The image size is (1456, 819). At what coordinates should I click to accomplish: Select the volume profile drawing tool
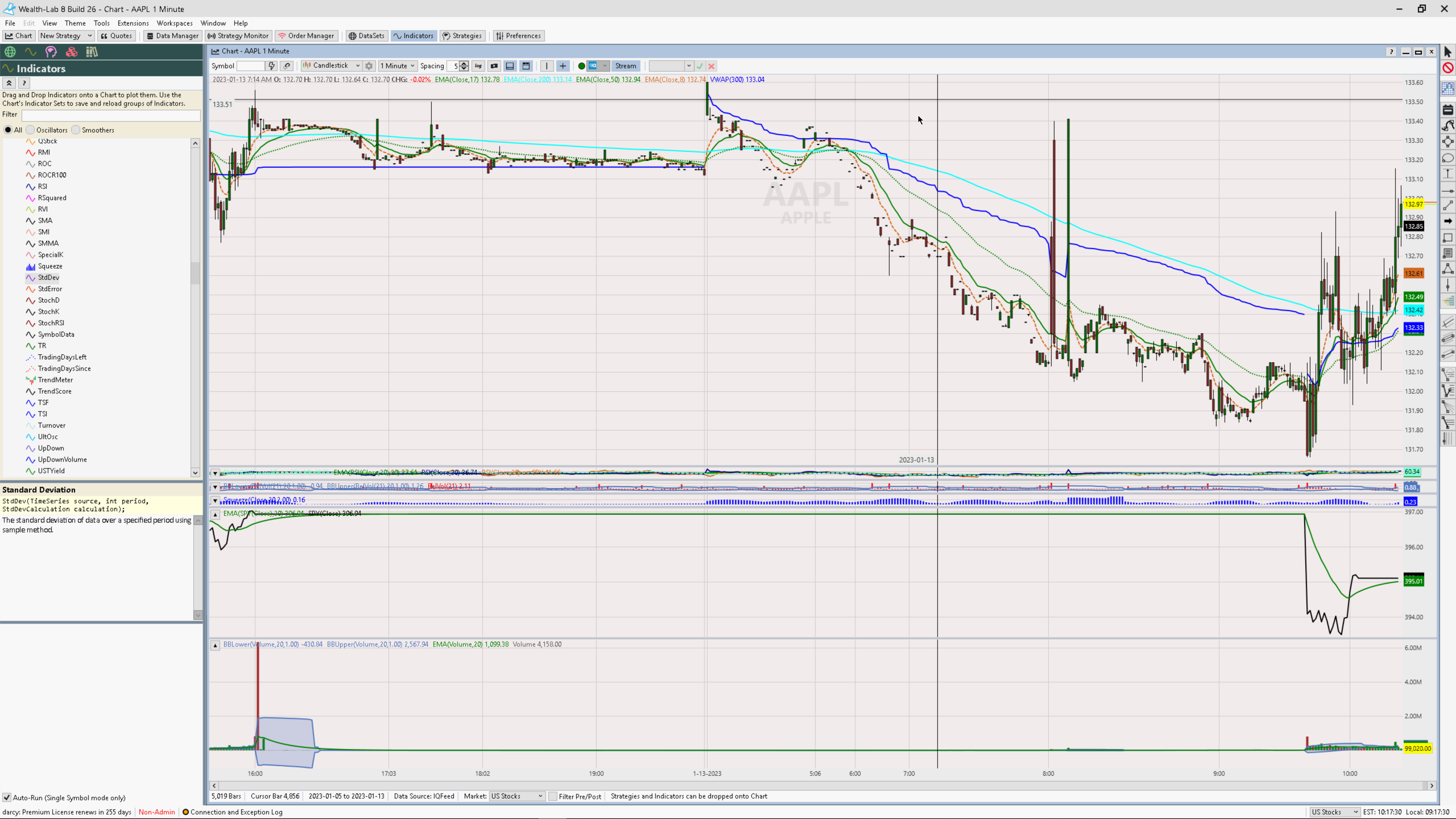[x=1448, y=302]
